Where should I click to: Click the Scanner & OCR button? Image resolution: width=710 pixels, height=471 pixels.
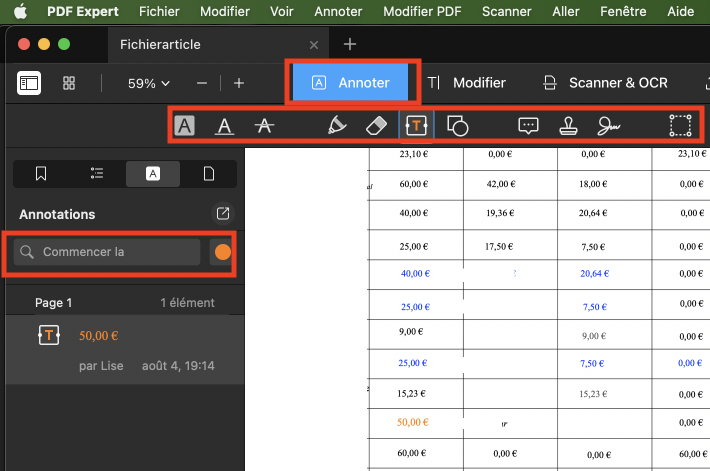pos(605,83)
